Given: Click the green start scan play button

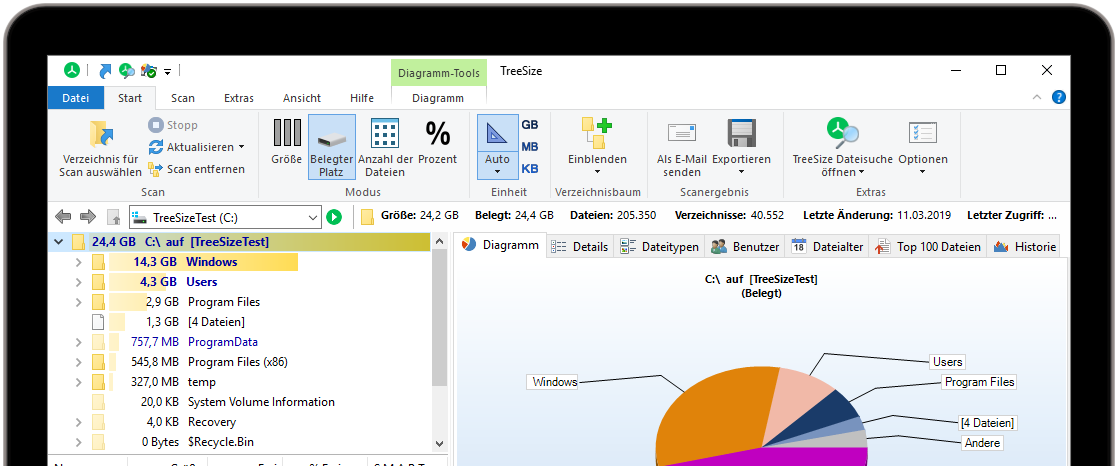Looking at the screenshot, I should tap(334, 217).
